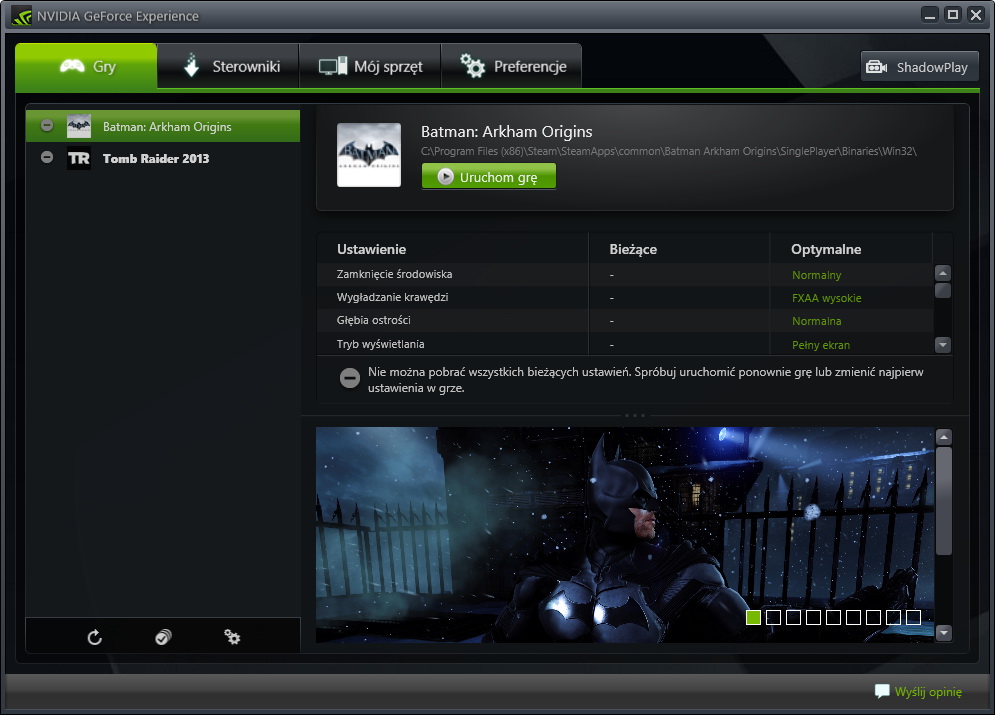Open the Mój sprzęt tab
This screenshot has width=995, height=715.
coord(369,67)
